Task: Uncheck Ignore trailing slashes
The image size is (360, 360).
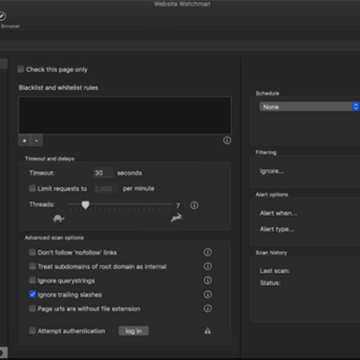Action: [x=32, y=294]
